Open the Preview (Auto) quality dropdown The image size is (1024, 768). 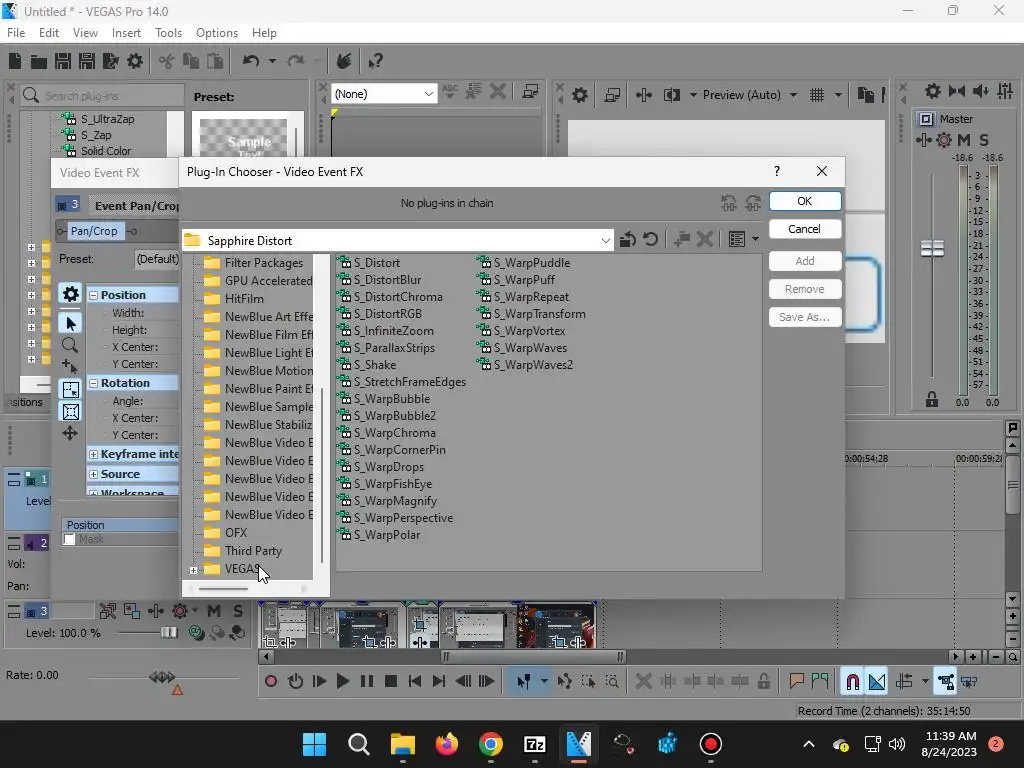tap(793, 95)
